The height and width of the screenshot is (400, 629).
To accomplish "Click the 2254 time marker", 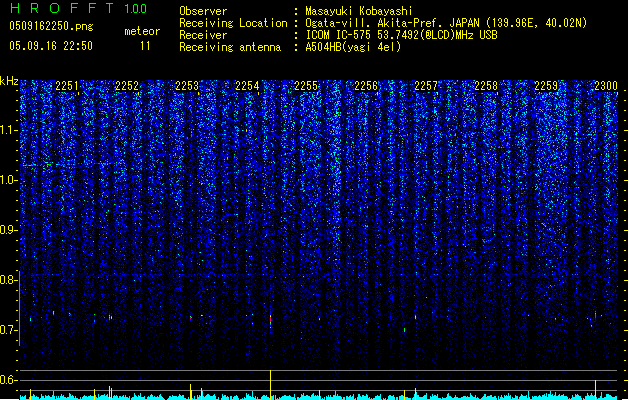I will tap(247, 86).
